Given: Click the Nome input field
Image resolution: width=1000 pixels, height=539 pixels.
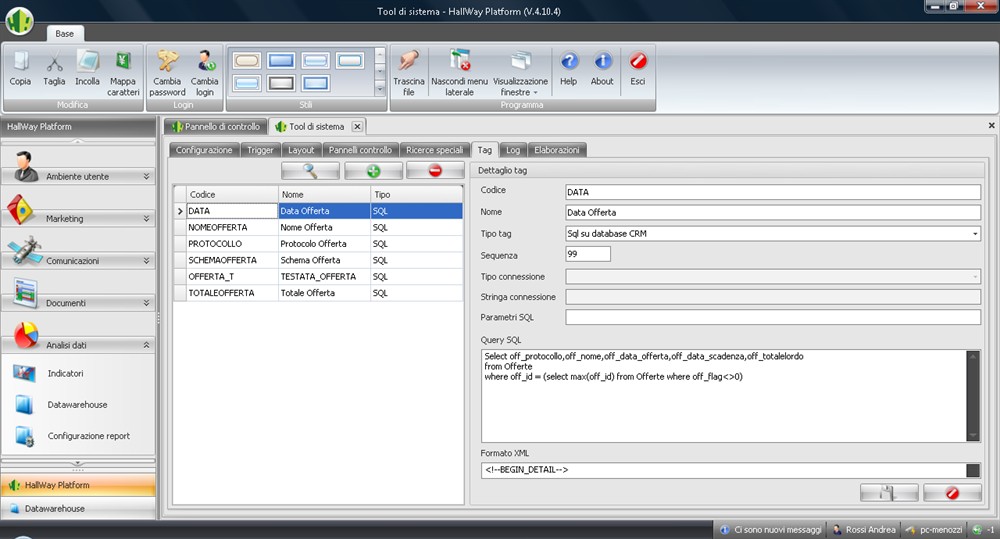Looking at the screenshot, I should (773, 212).
